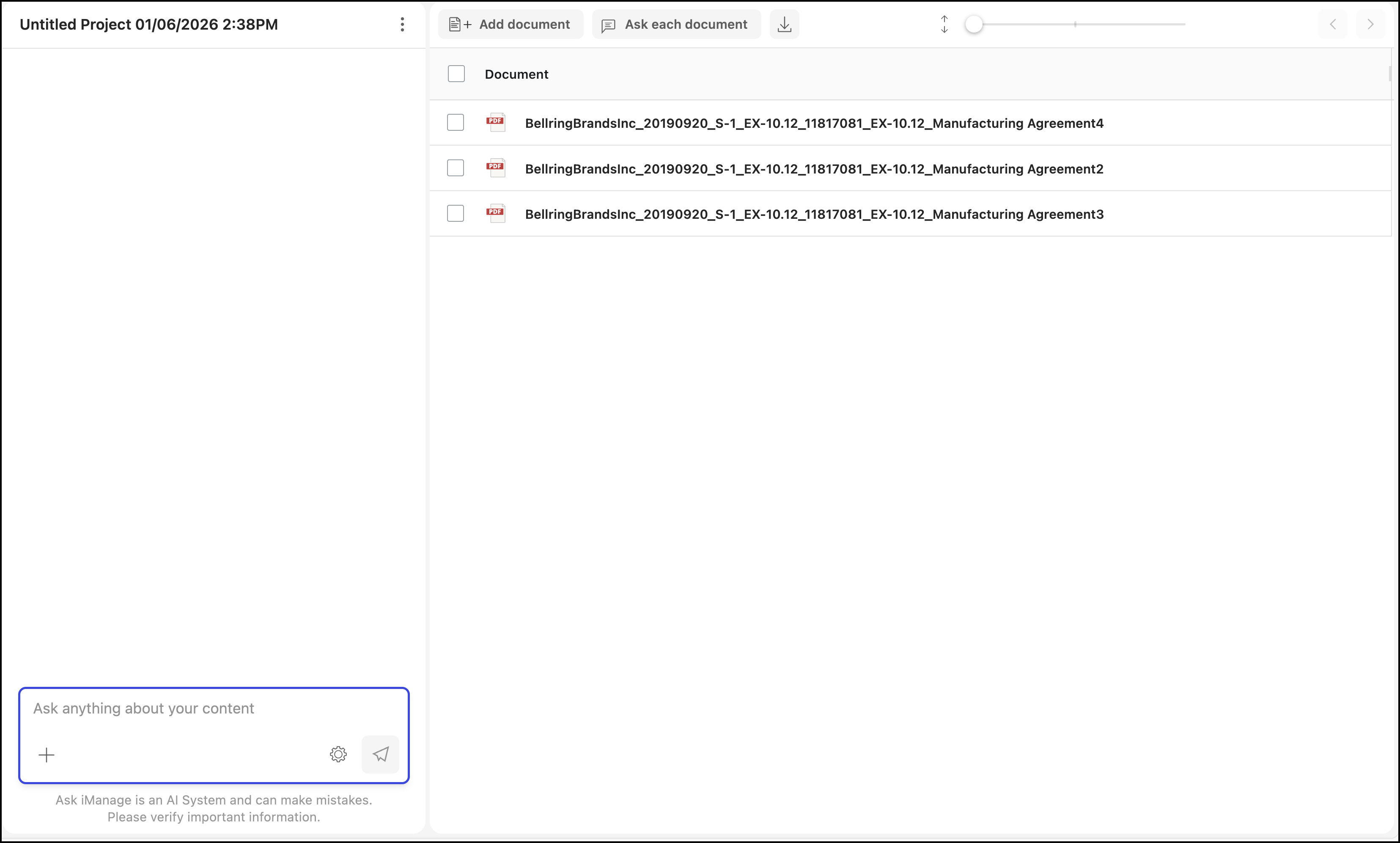The width and height of the screenshot is (1400, 843).
Task: Click the send arrow icon
Action: click(380, 754)
